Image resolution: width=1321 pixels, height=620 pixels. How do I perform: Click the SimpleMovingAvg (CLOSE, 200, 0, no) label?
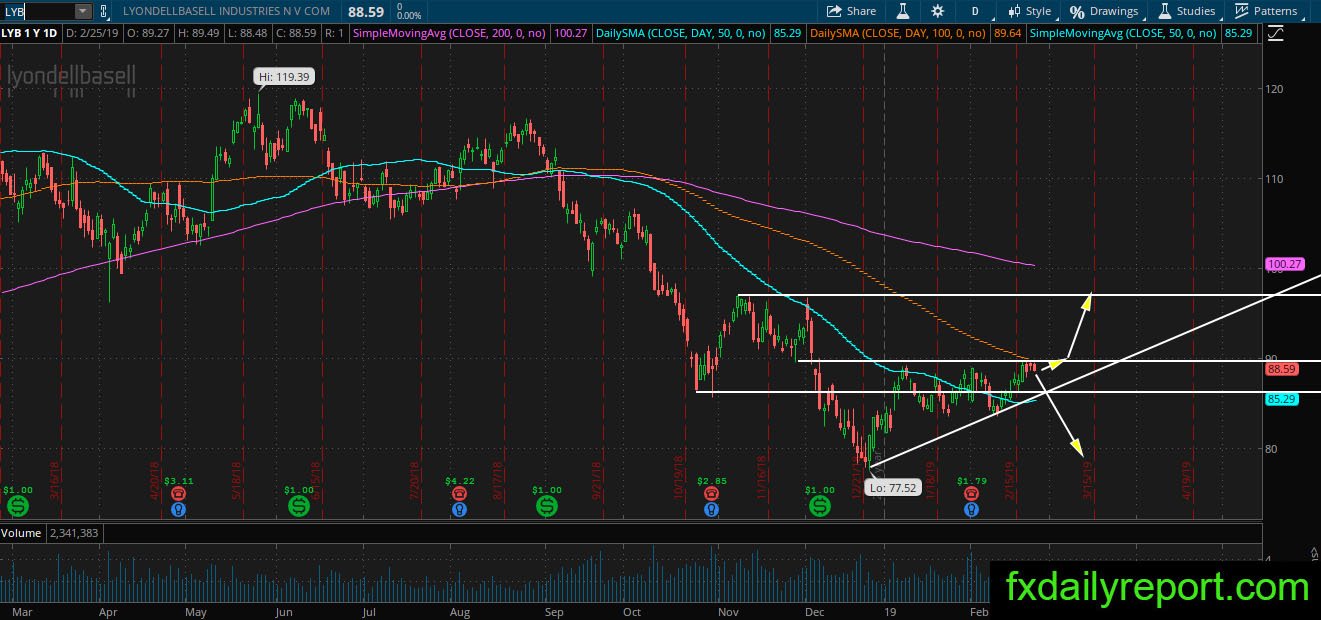click(450, 33)
